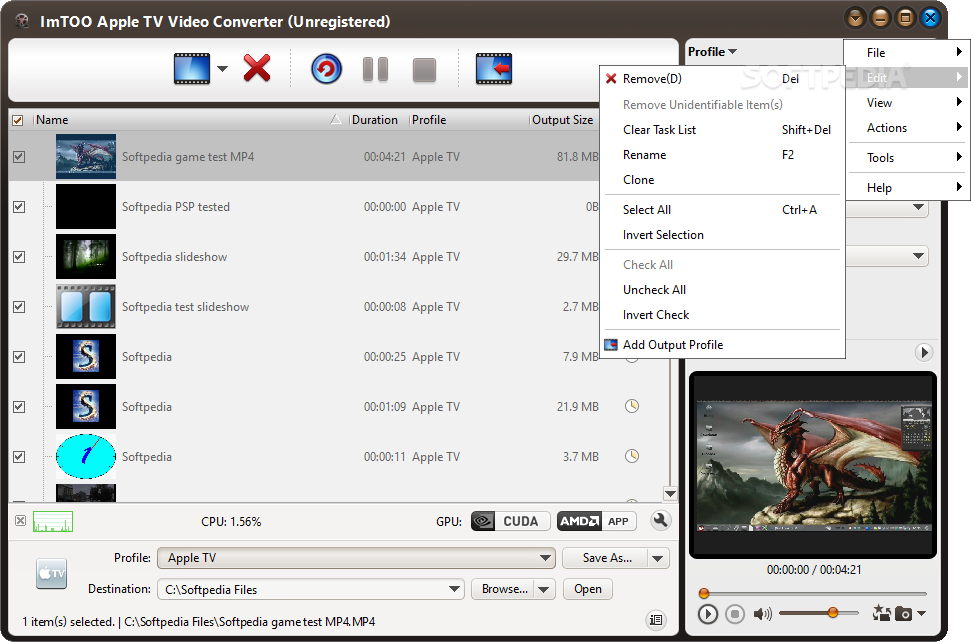Choose Add Output Profile menu entry
971x642 pixels.
click(722, 345)
